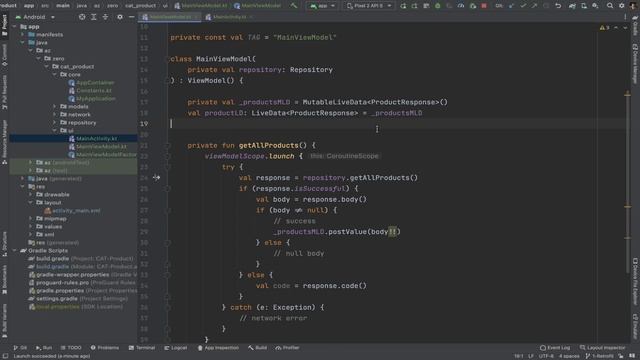The image size is (640, 360).
Task: Collapse the Gradle Scripts node
Action: tap(15, 251)
